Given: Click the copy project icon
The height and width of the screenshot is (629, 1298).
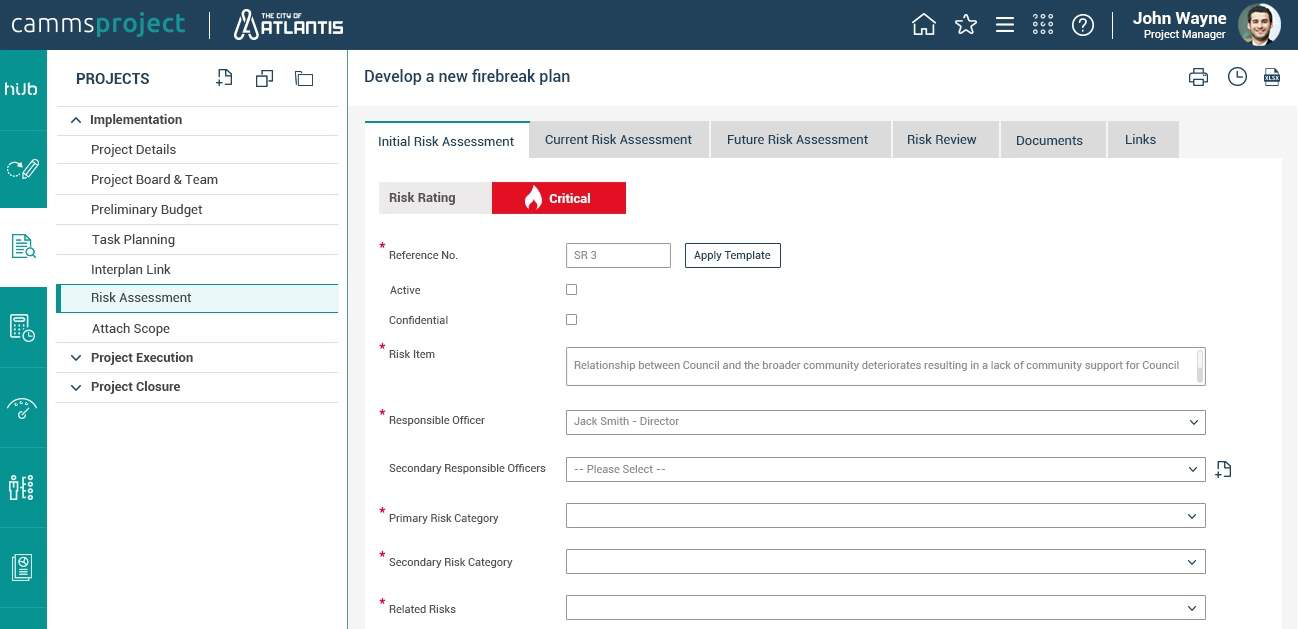Looking at the screenshot, I should tap(265, 79).
